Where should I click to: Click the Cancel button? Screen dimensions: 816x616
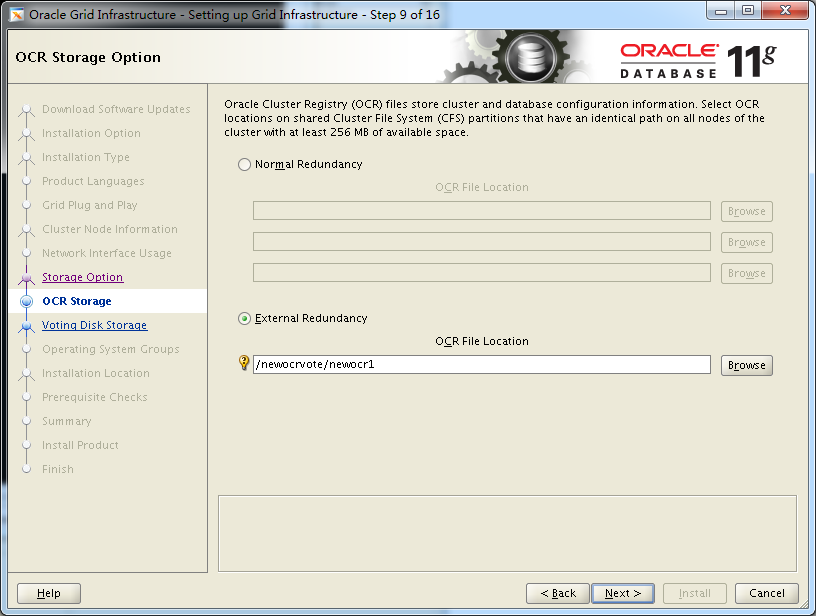click(x=767, y=593)
